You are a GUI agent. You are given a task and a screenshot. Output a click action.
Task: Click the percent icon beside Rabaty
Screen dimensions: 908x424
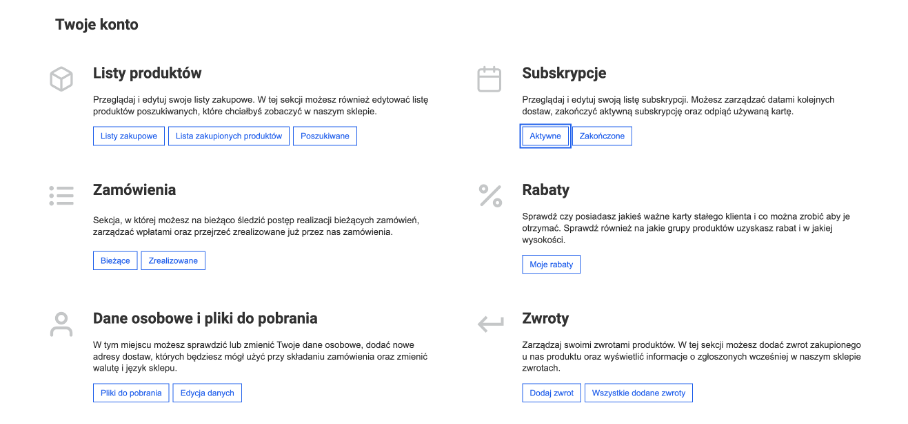(490, 196)
